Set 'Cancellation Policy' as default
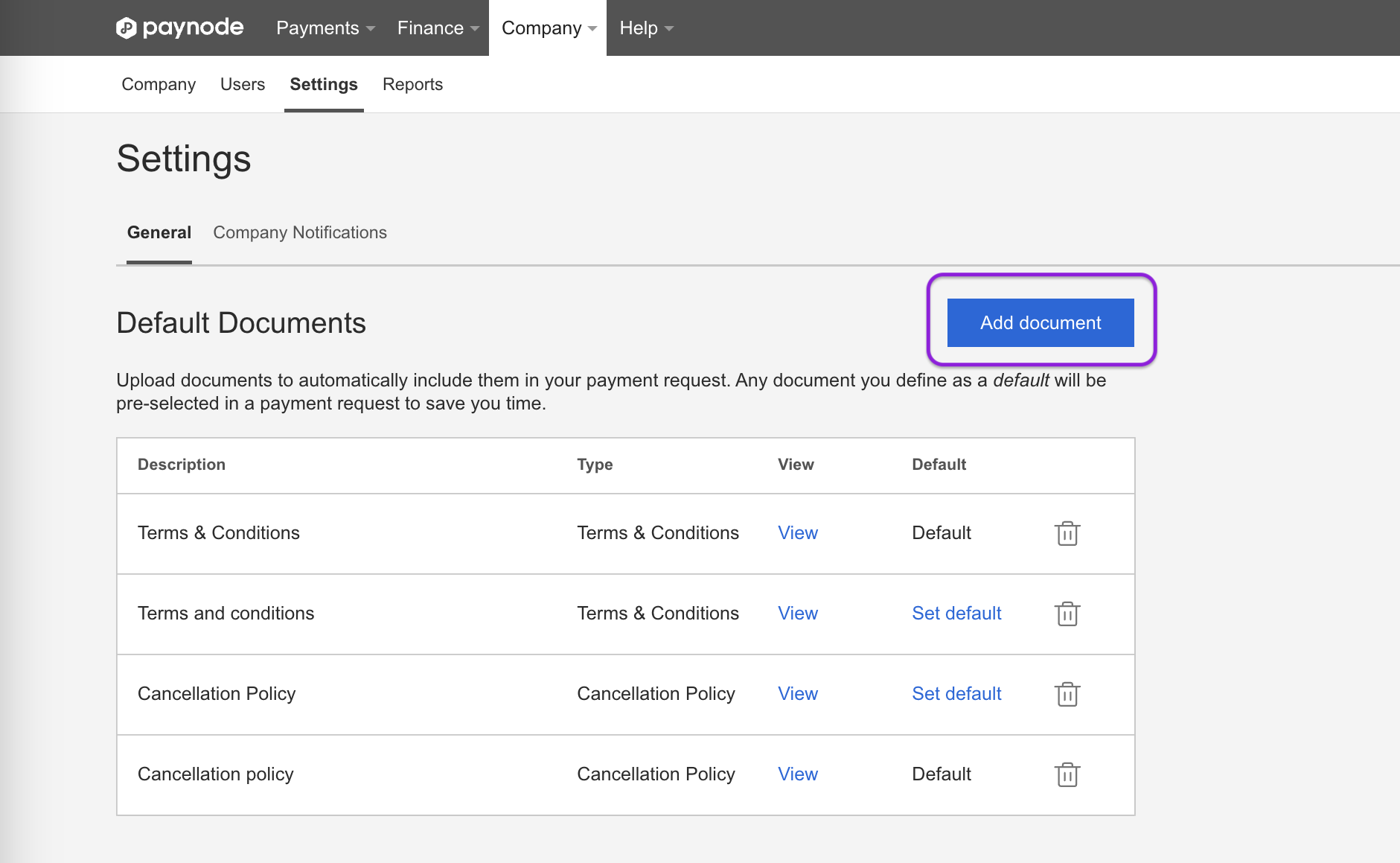Viewport: 1400px width, 863px height. coord(956,694)
